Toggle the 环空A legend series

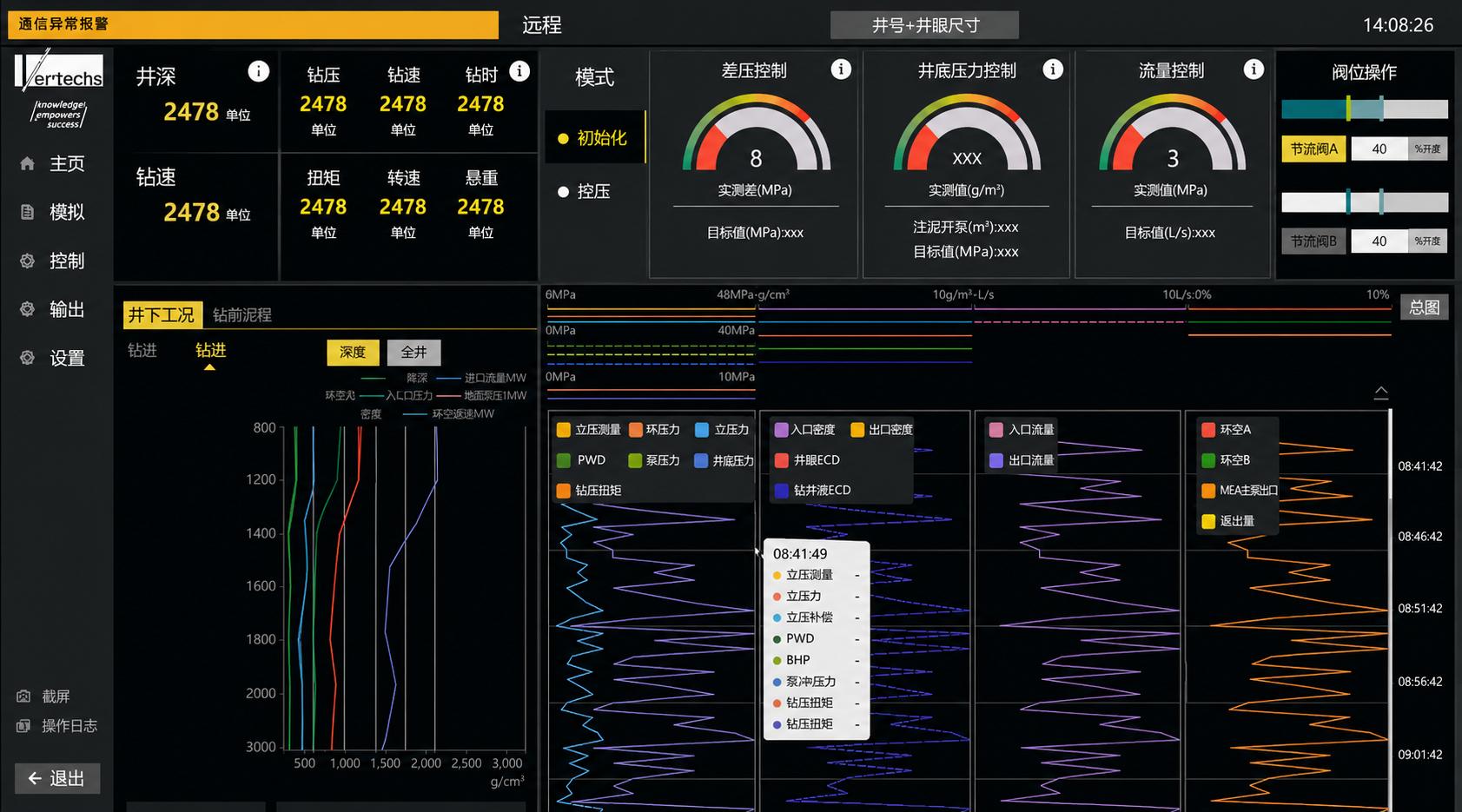[x=1227, y=429]
